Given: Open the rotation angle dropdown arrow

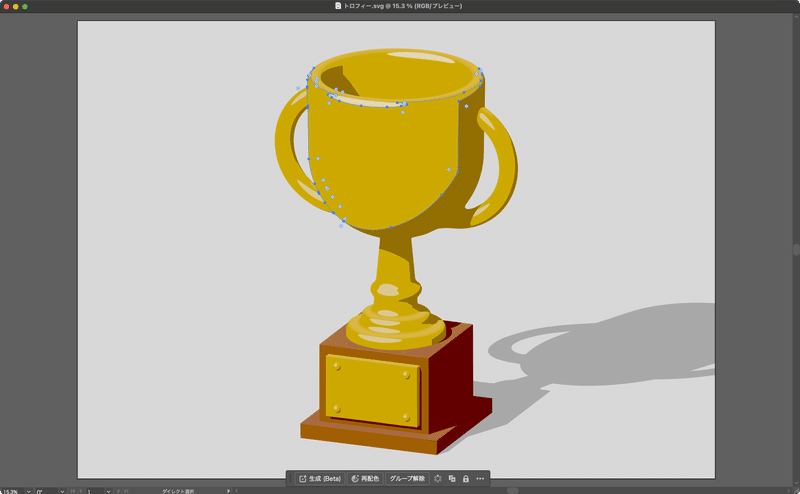Looking at the screenshot, I should [x=62, y=491].
